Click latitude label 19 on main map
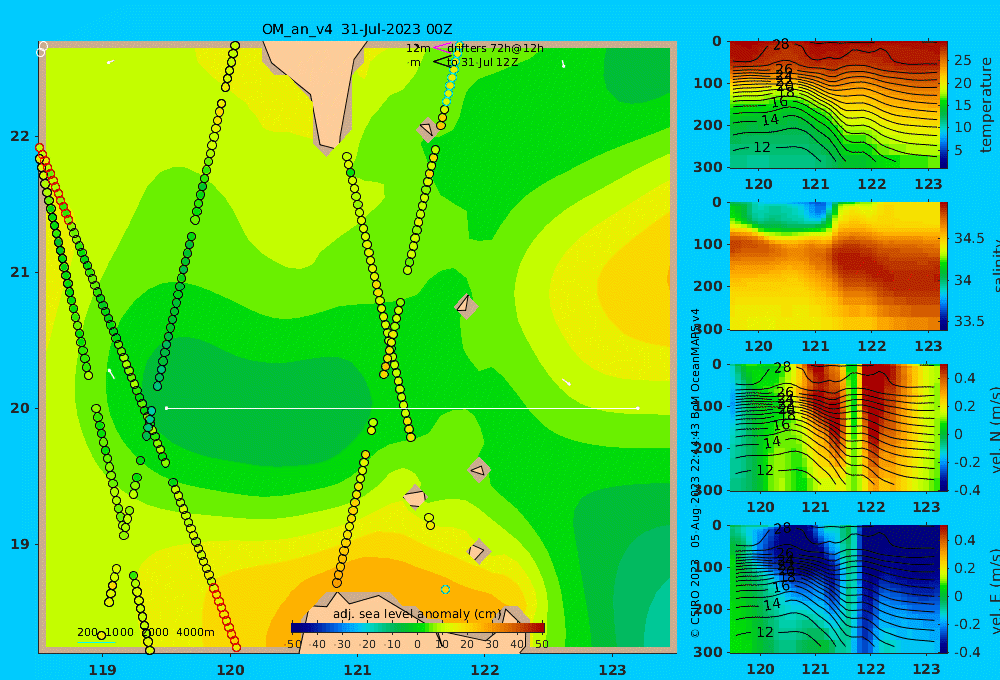The height and width of the screenshot is (680, 1000). 20,544
